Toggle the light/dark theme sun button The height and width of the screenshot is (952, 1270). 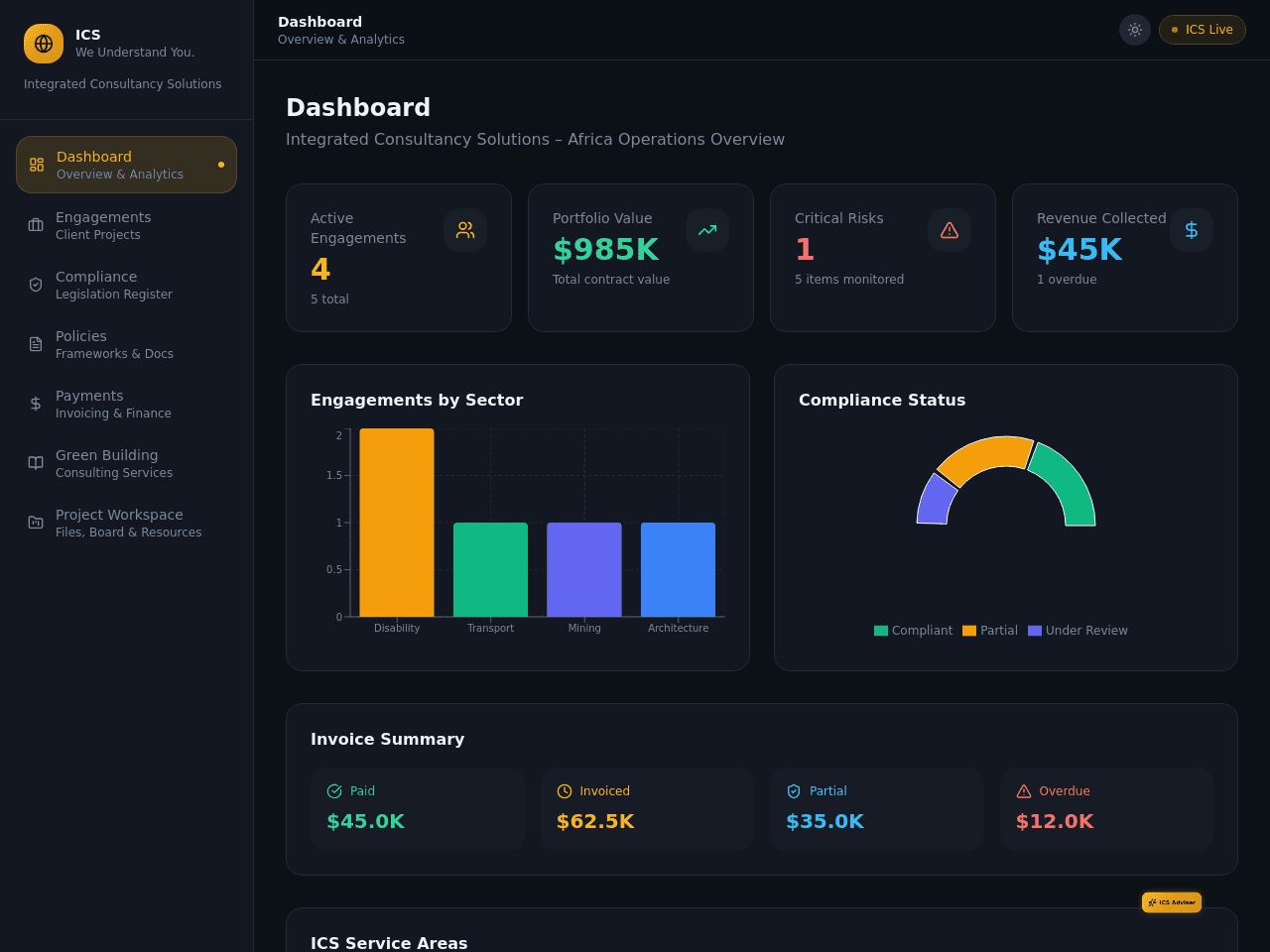tap(1135, 30)
